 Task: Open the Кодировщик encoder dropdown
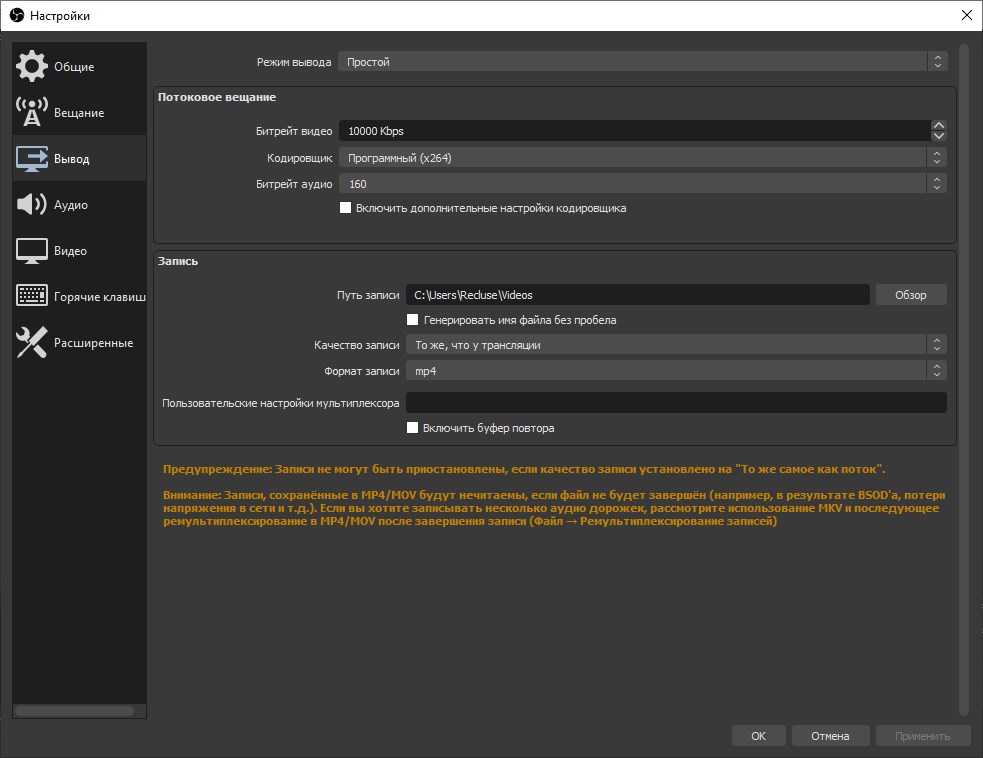641,157
